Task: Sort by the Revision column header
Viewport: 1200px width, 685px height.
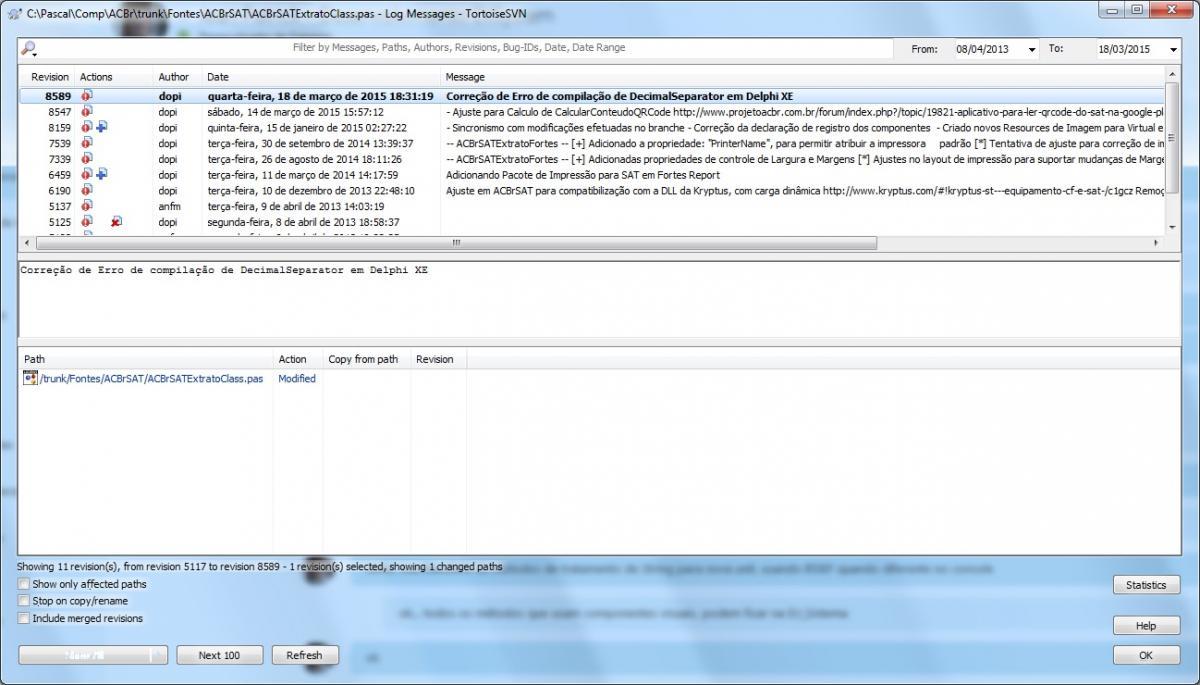Action: (x=49, y=77)
